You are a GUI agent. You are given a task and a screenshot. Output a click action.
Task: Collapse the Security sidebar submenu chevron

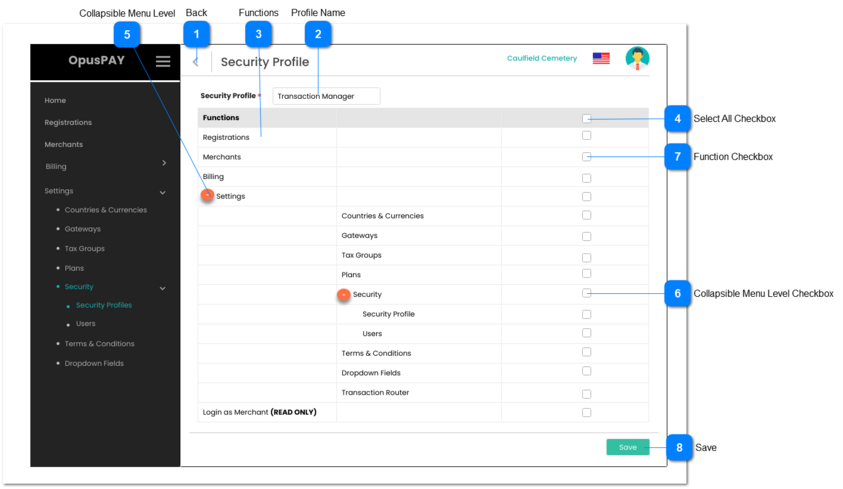point(163,288)
